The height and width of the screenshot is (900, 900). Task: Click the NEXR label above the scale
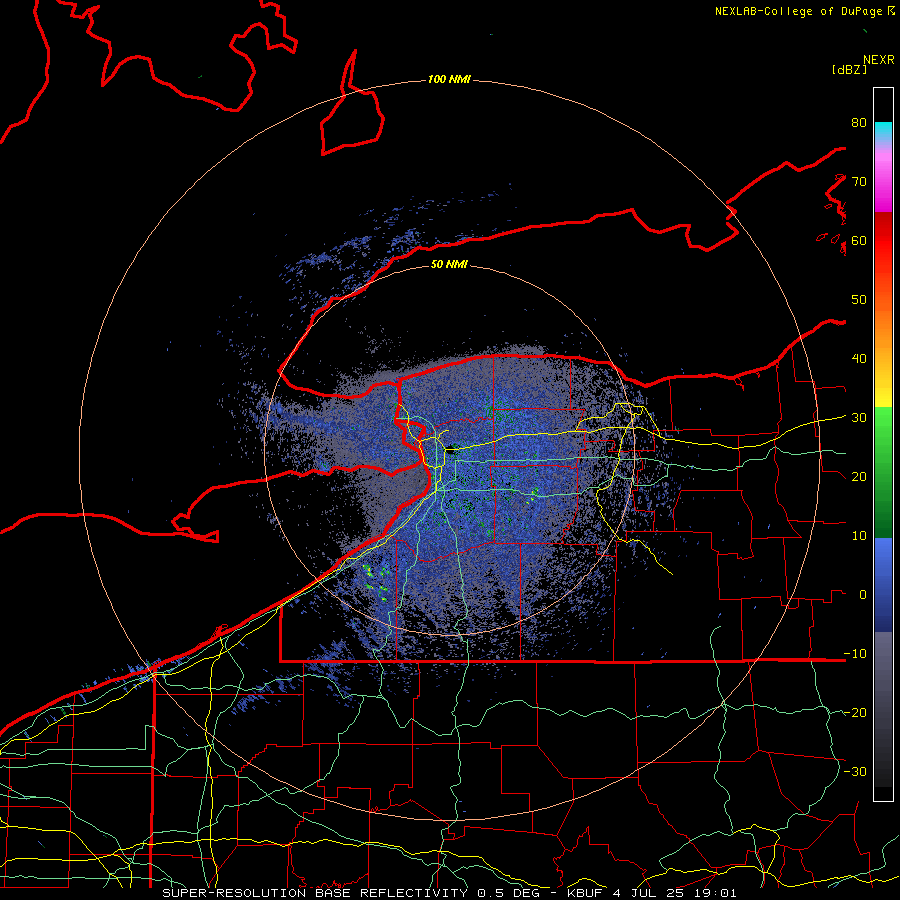pos(879,60)
